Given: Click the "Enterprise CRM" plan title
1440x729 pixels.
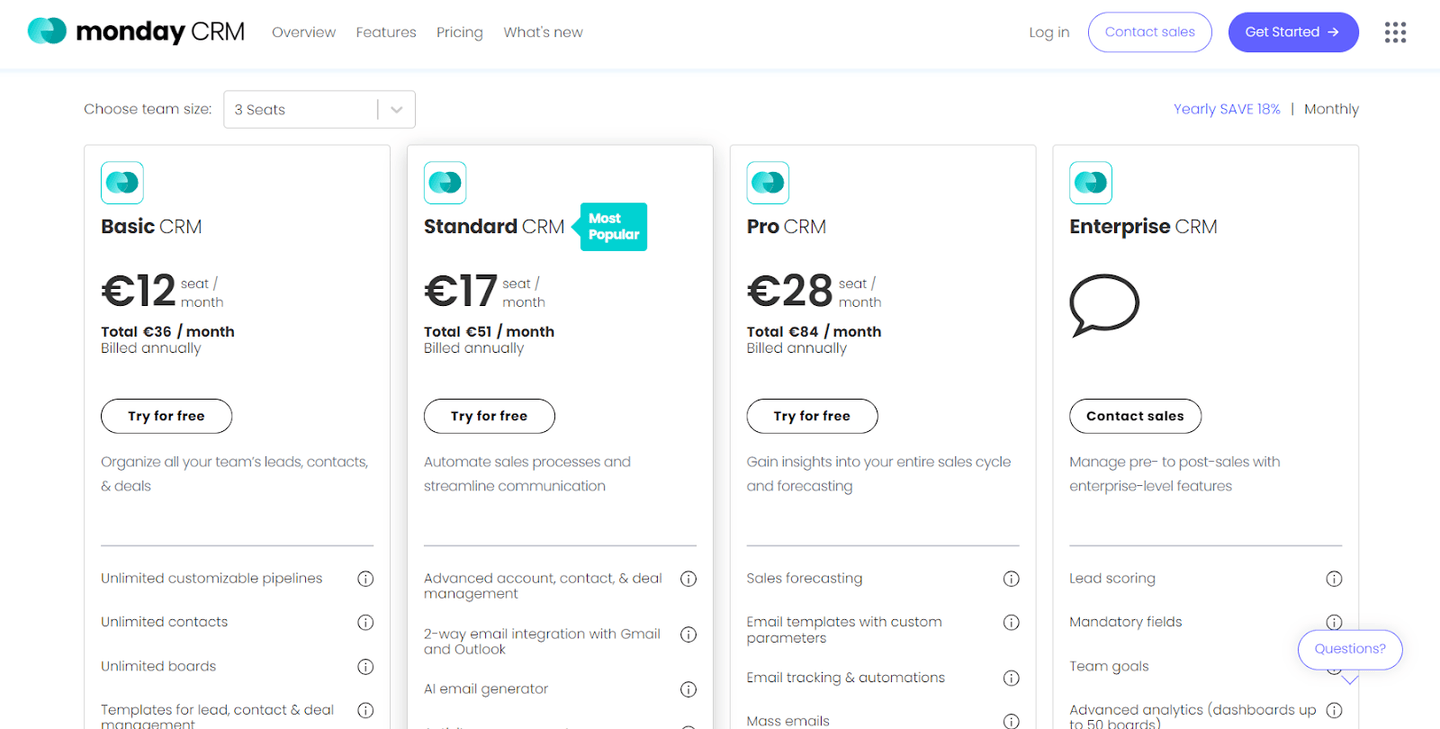Looking at the screenshot, I should point(1143,227).
